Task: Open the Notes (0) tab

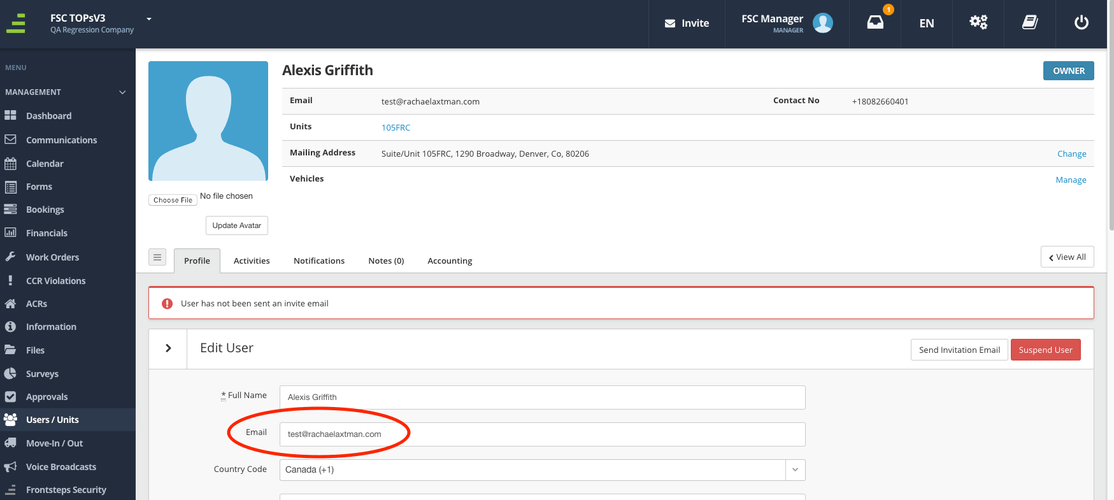Action: coord(386,261)
